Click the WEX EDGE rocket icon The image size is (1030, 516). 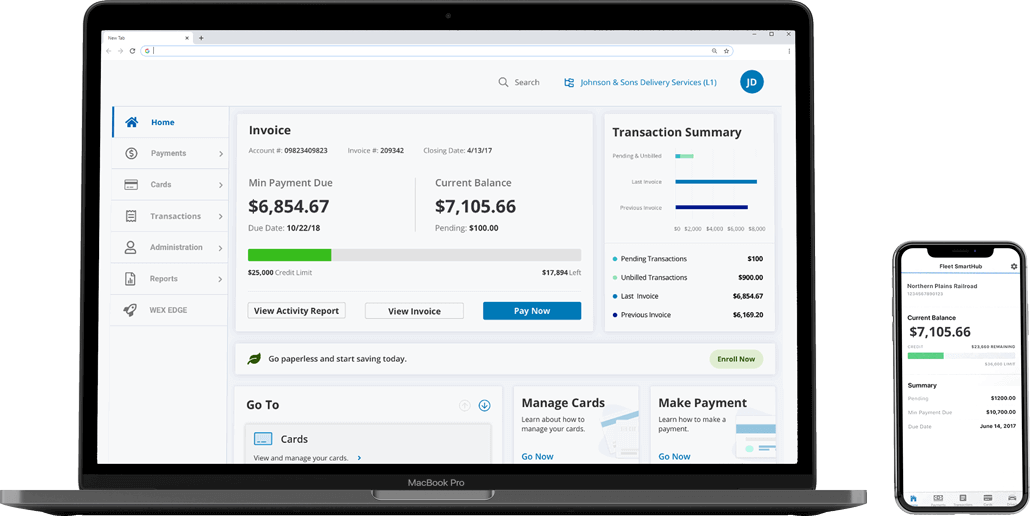pos(131,310)
